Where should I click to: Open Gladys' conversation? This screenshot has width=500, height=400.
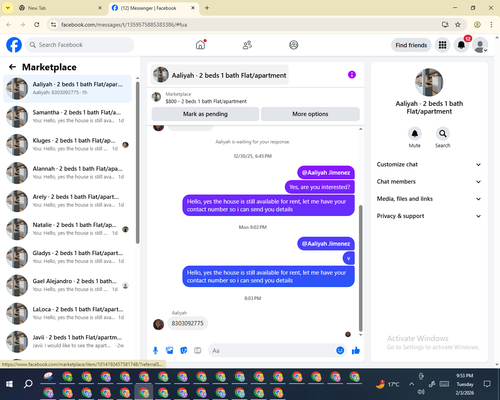coord(68,257)
